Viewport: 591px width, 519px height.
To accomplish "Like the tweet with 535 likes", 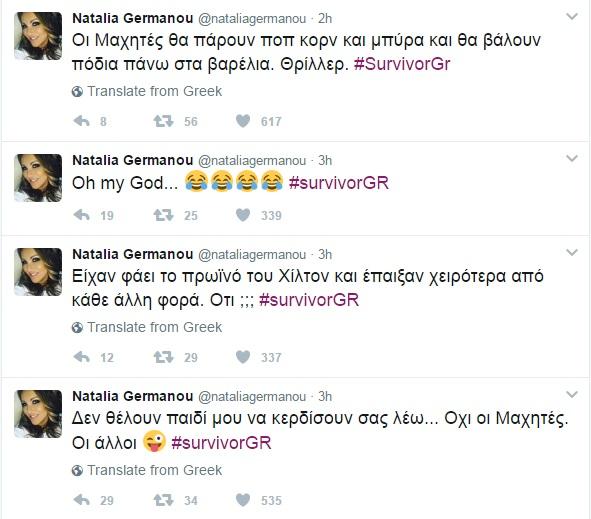I will [243, 500].
